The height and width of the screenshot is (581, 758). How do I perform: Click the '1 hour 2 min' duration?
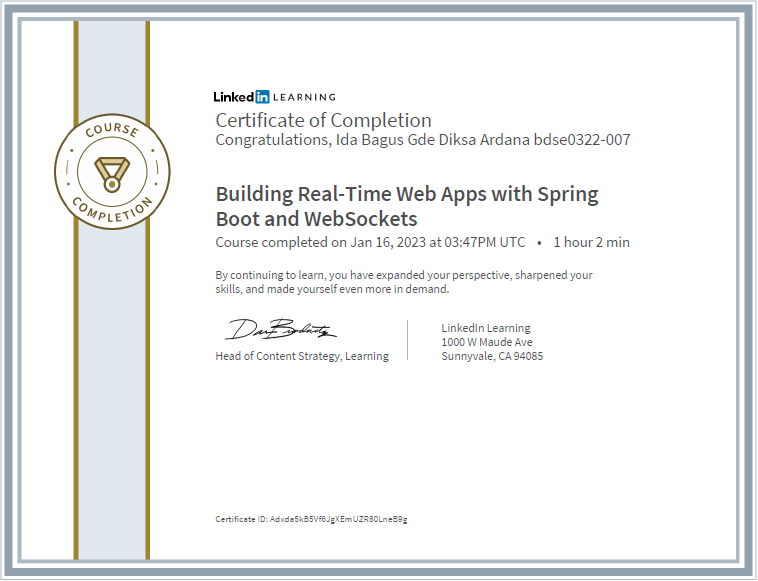pos(591,242)
